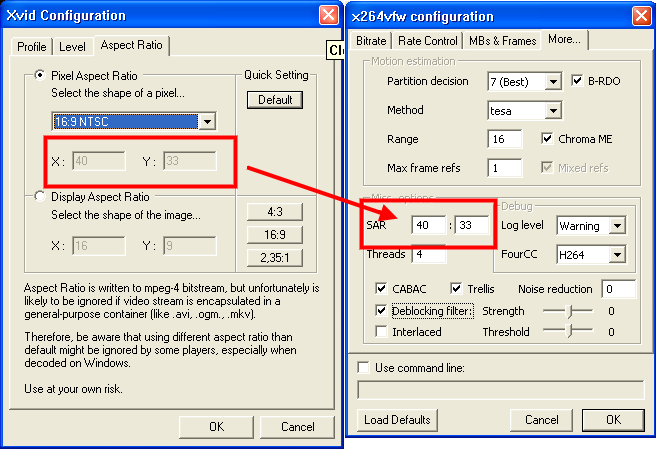The image size is (656, 449).
Task: Click the Default quick setting button
Action: tap(275, 100)
